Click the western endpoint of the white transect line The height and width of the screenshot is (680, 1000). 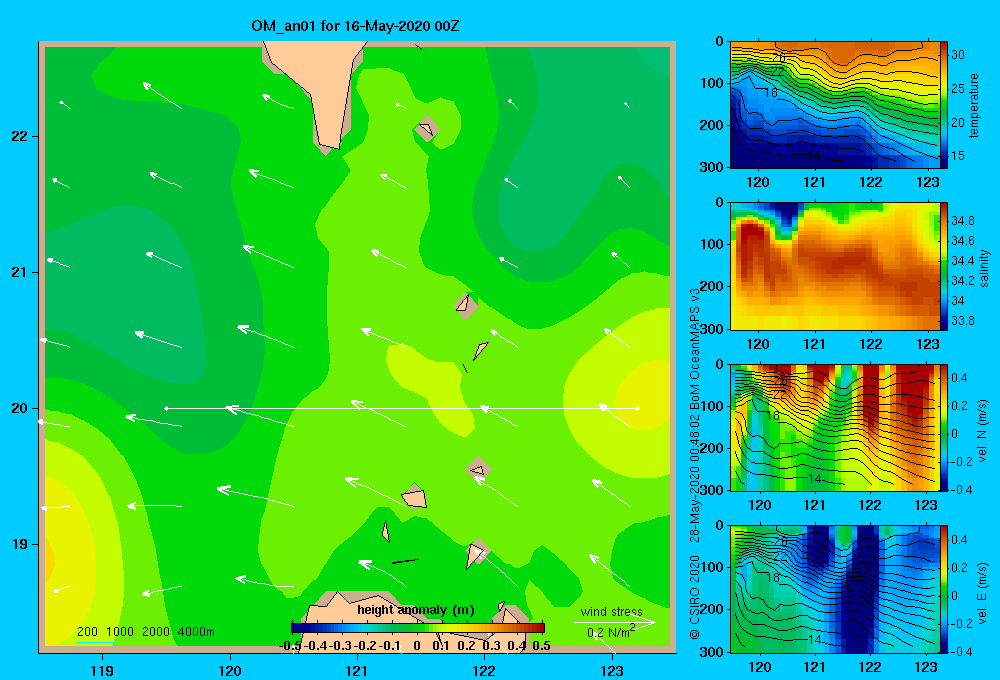166,408
